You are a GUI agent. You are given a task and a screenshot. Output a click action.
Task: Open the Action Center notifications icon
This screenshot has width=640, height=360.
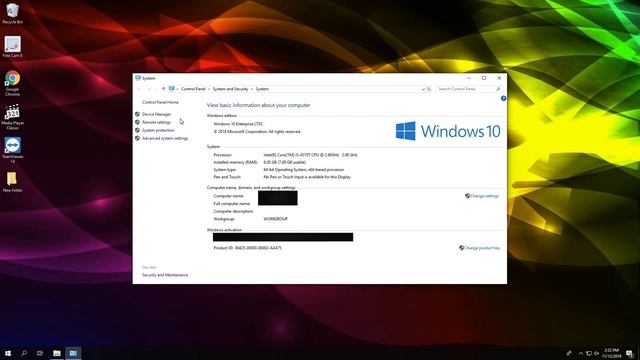(629, 353)
